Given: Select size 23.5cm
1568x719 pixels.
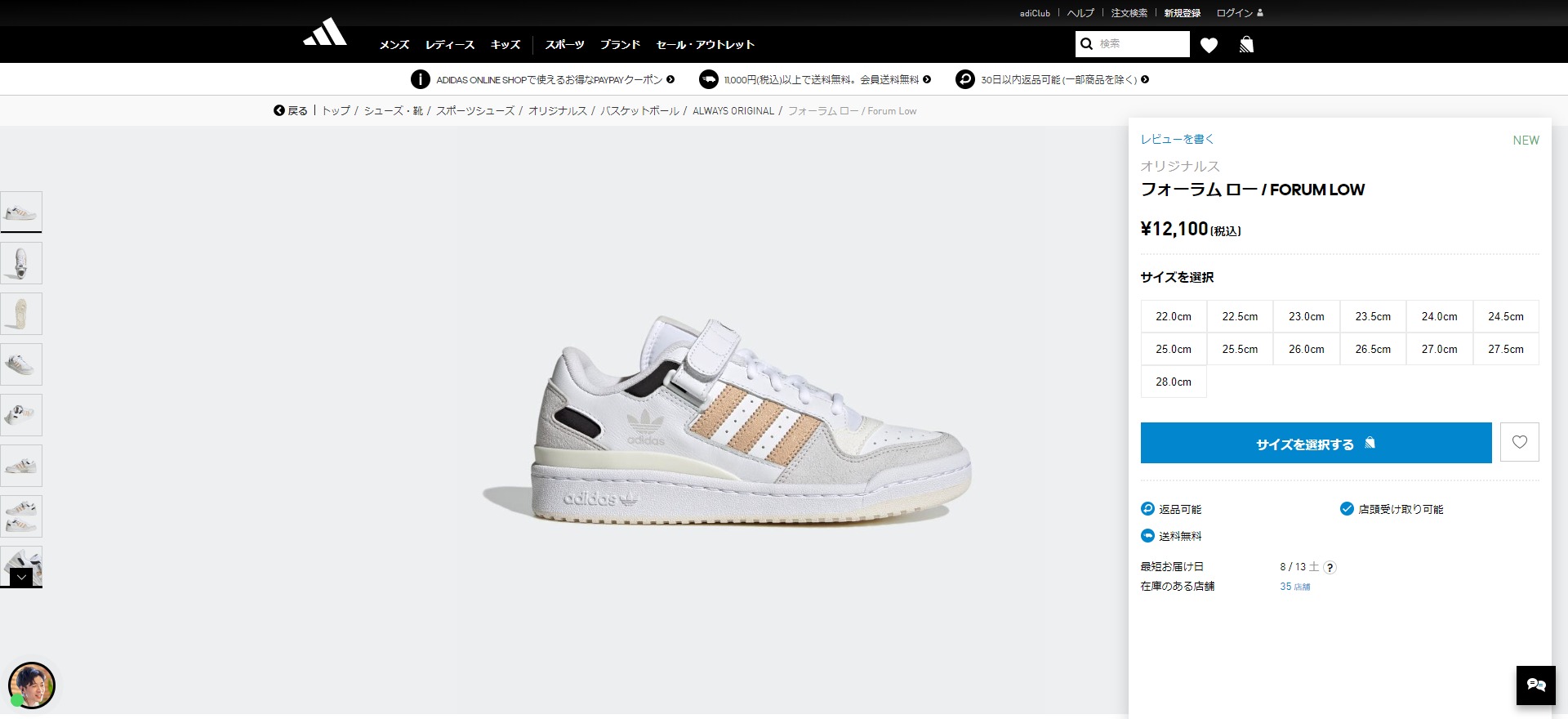Looking at the screenshot, I should click(x=1373, y=316).
